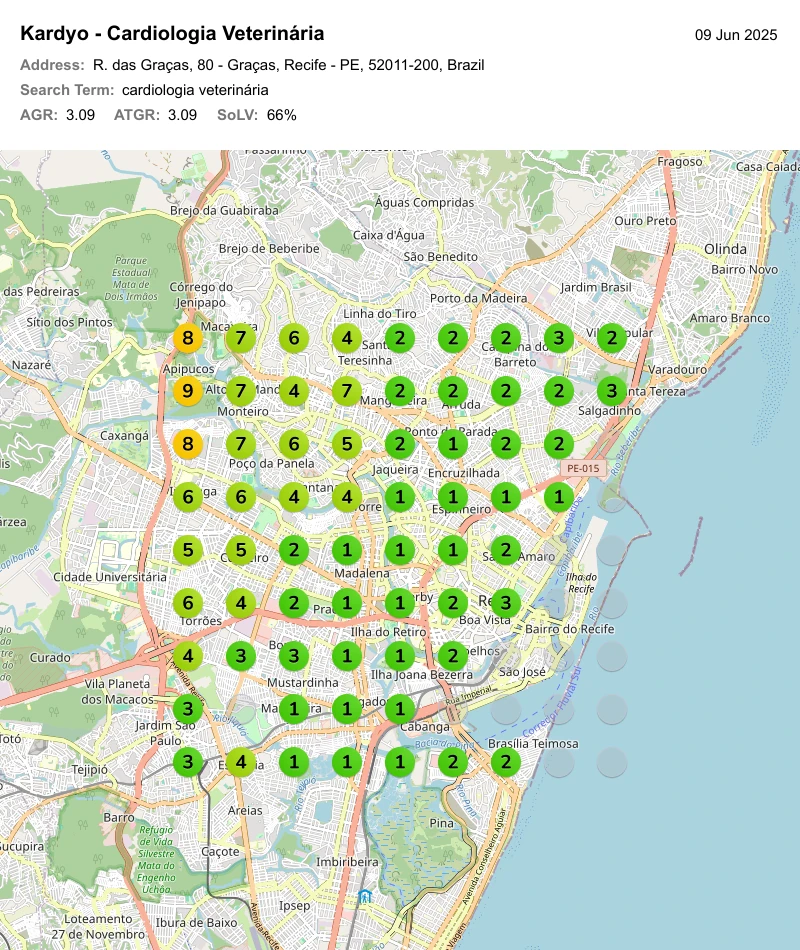Image resolution: width=800 pixels, height=950 pixels.
Task: Click the PE-015 road shield
Action: (583, 468)
